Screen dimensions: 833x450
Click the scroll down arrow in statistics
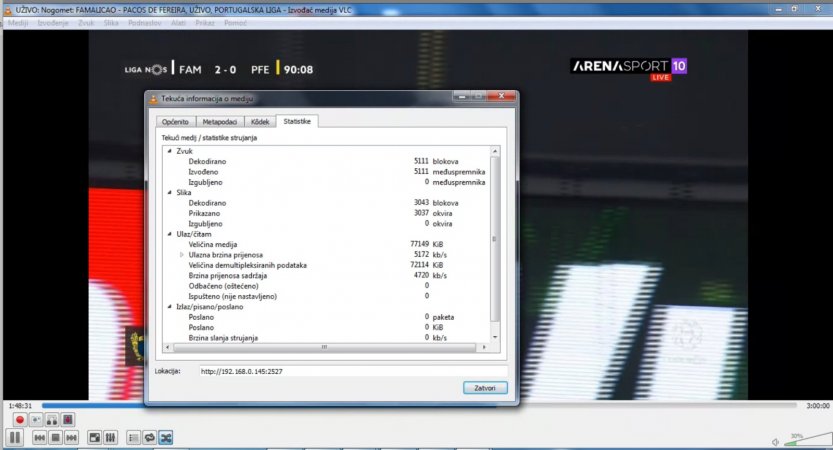tap(495, 337)
